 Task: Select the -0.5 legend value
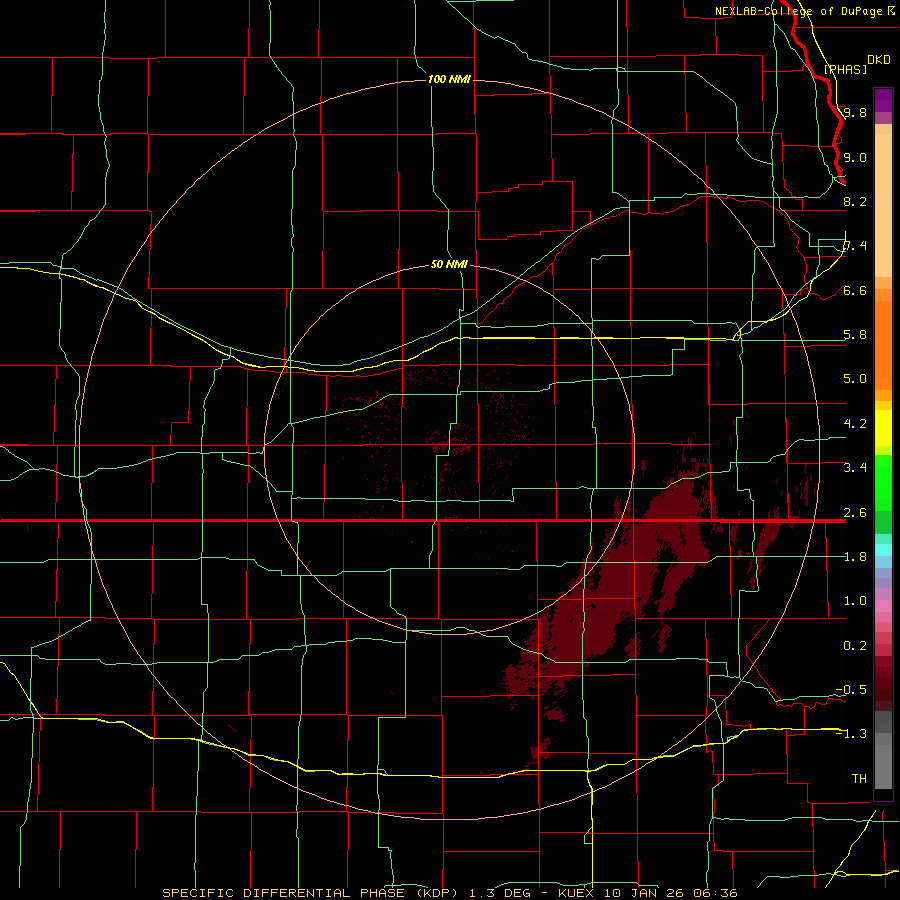(851, 689)
